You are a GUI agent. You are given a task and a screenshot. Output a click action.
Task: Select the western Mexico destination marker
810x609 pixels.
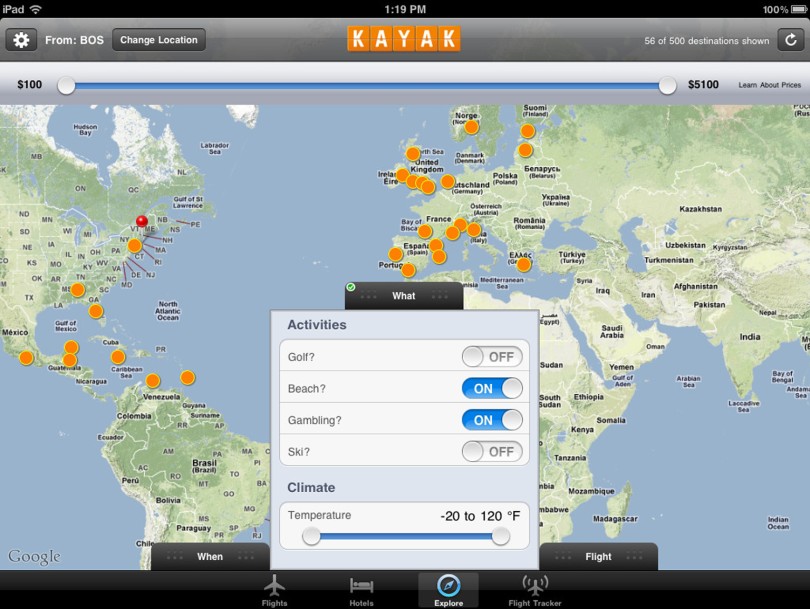(x=26, y=357)
